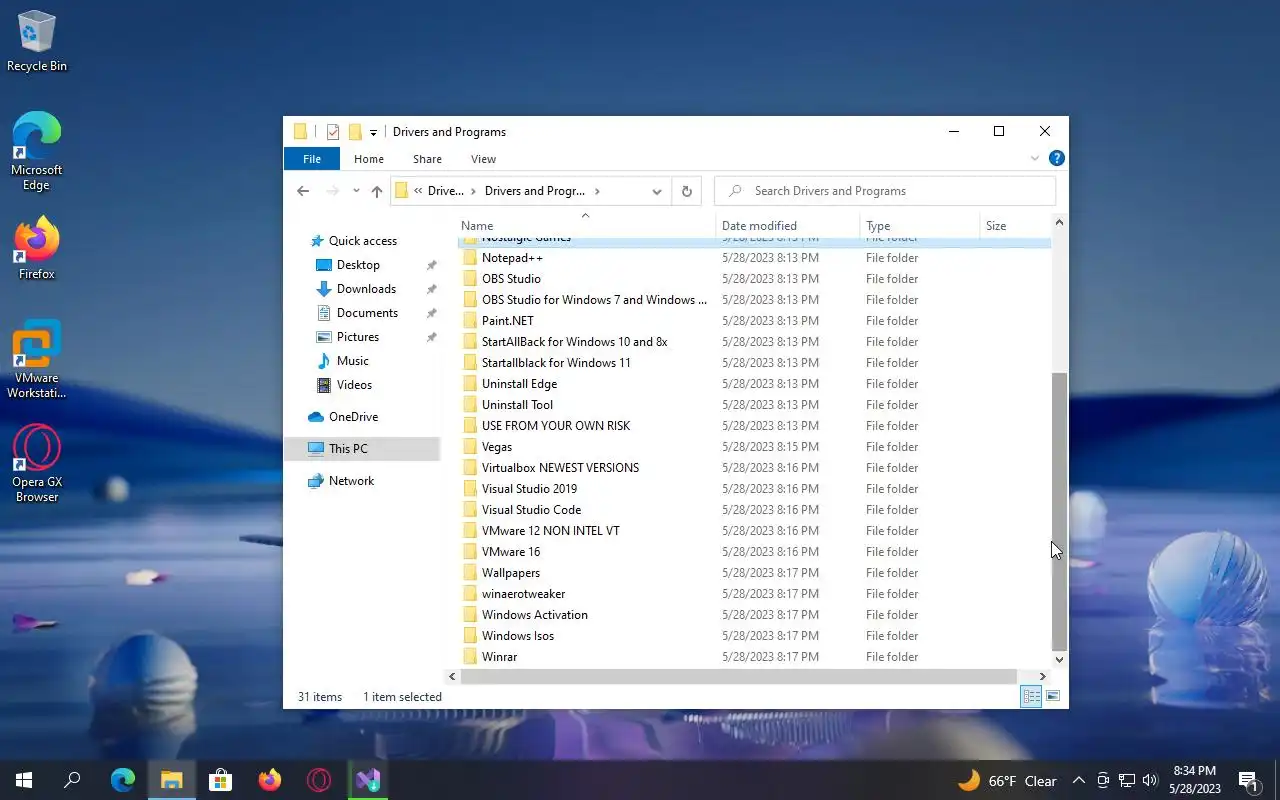Expand path after Drivers and Progr... chevron
The height and width of the screenshot is (800, 1280).
click(597, 191)
